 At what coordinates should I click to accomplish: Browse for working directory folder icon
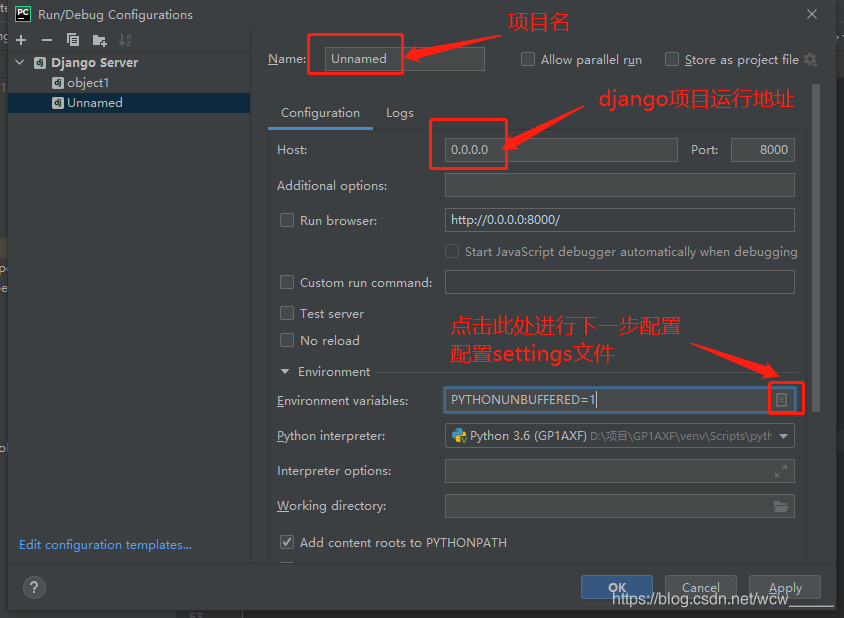[x=780, y=506]
